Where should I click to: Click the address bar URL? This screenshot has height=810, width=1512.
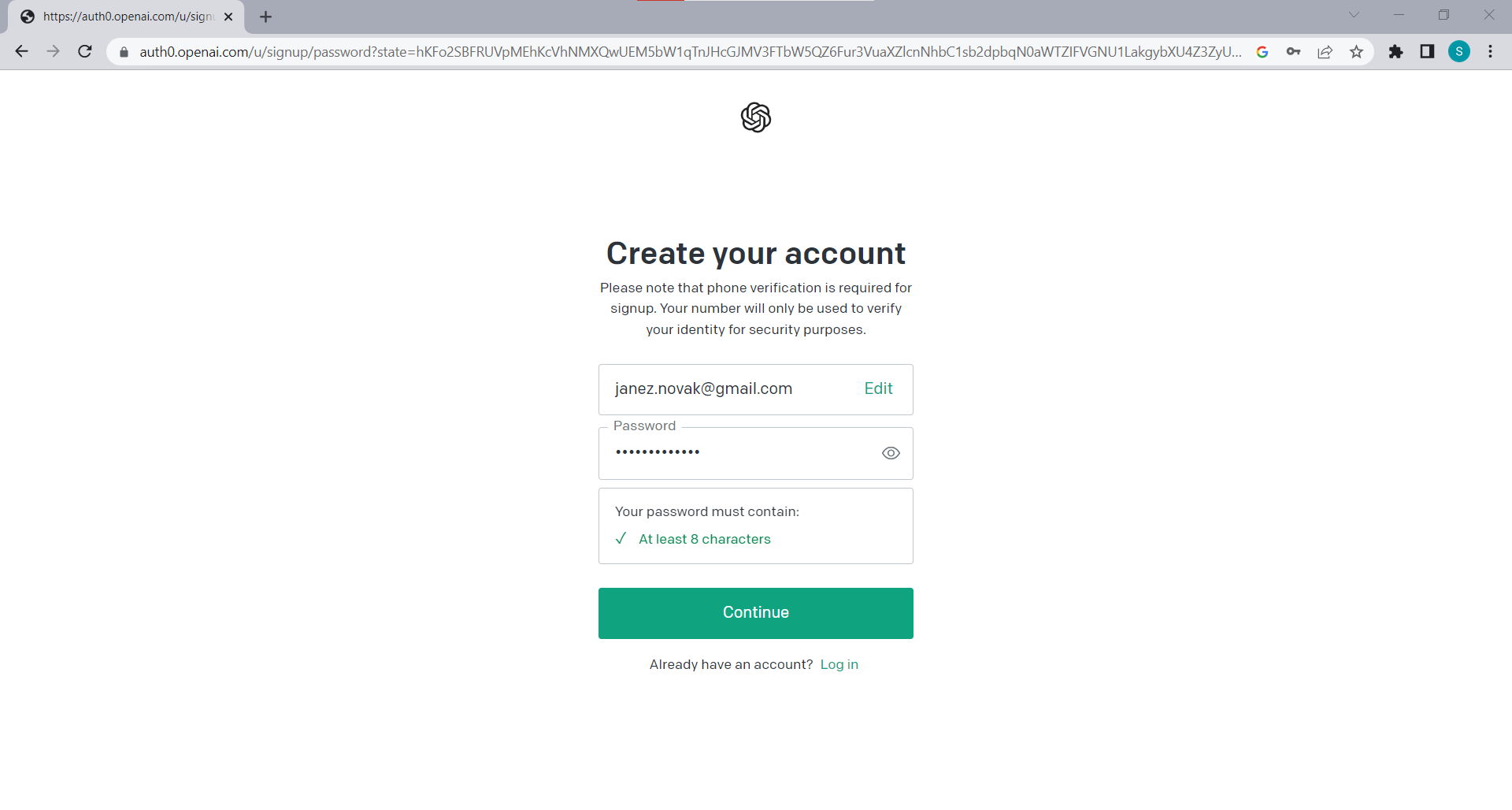[690, 52]
